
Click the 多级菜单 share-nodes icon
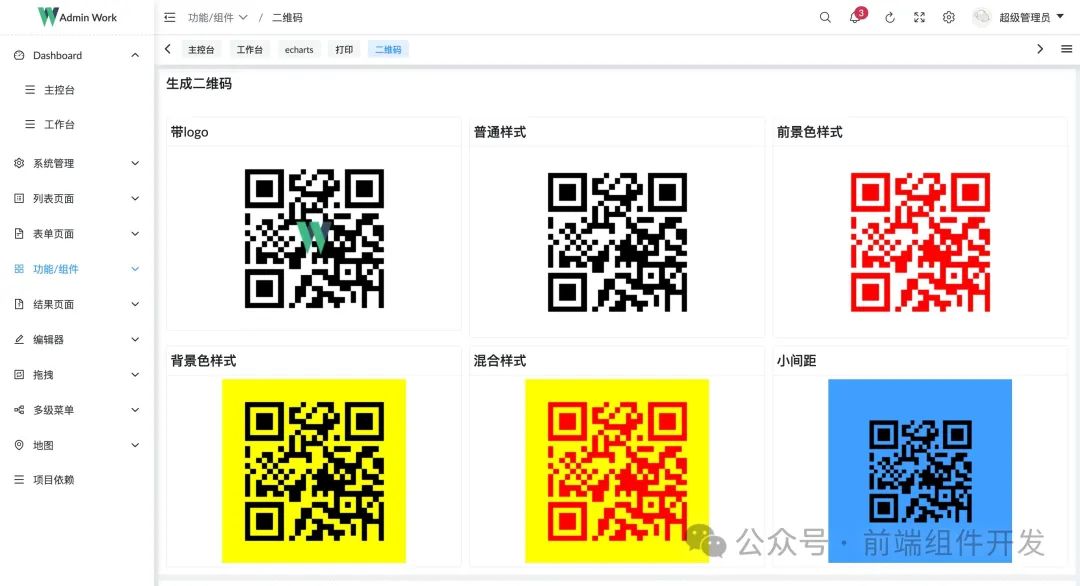coord(19,410)
